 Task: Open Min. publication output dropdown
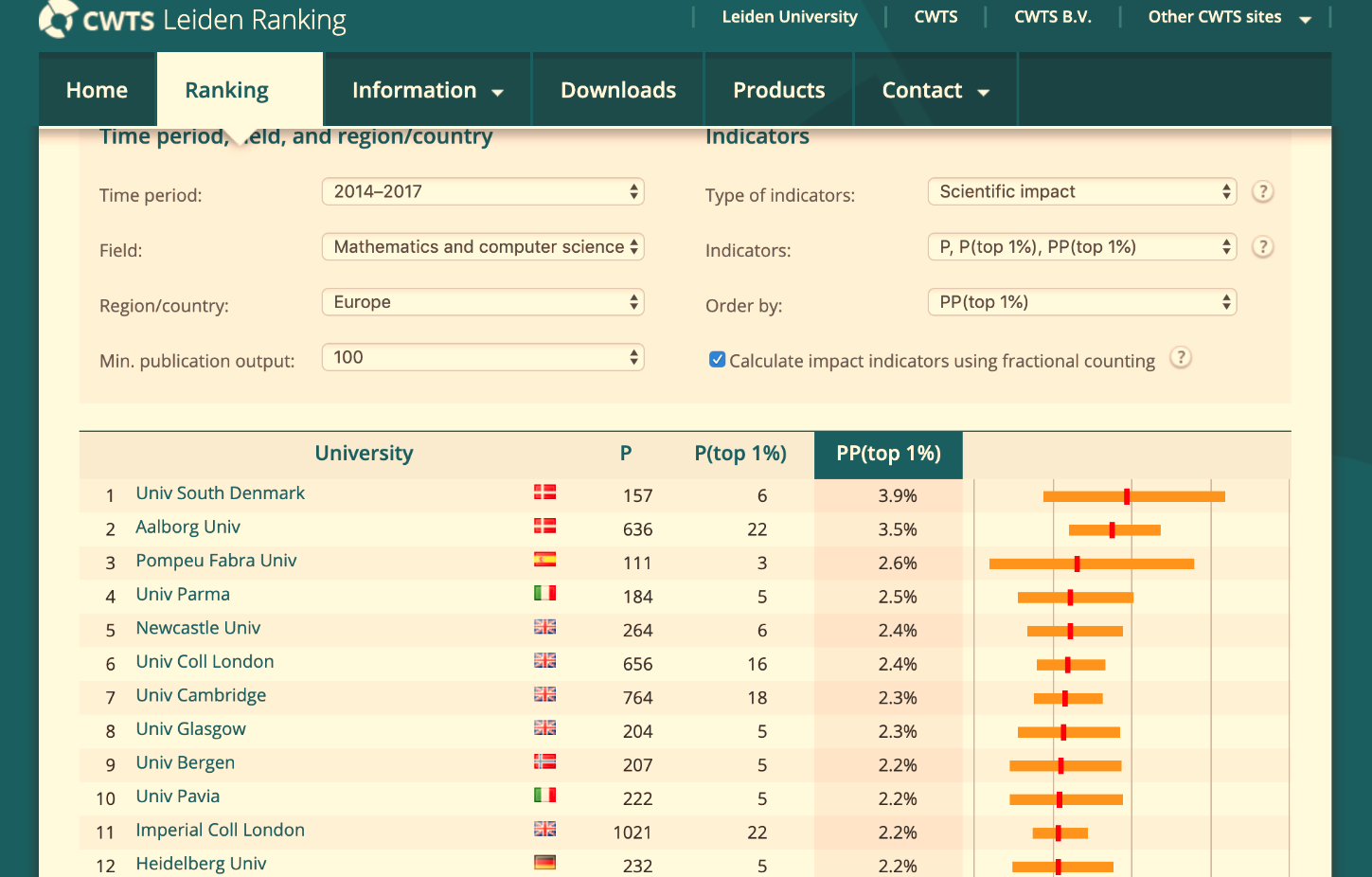(x=483, y=357)
